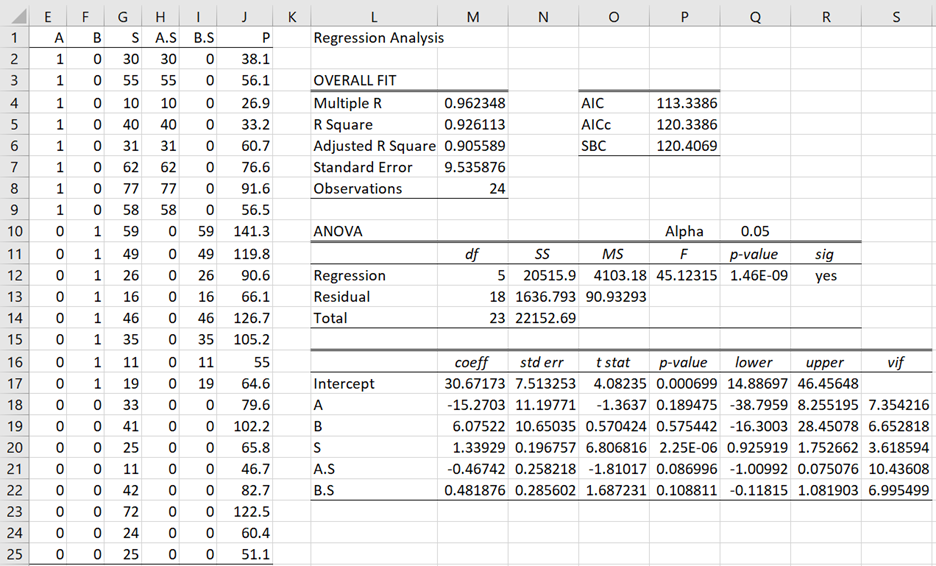This screenshot has height=566, width=936.
Task: Select the vif value 10.43608
Action: point(897,469)
